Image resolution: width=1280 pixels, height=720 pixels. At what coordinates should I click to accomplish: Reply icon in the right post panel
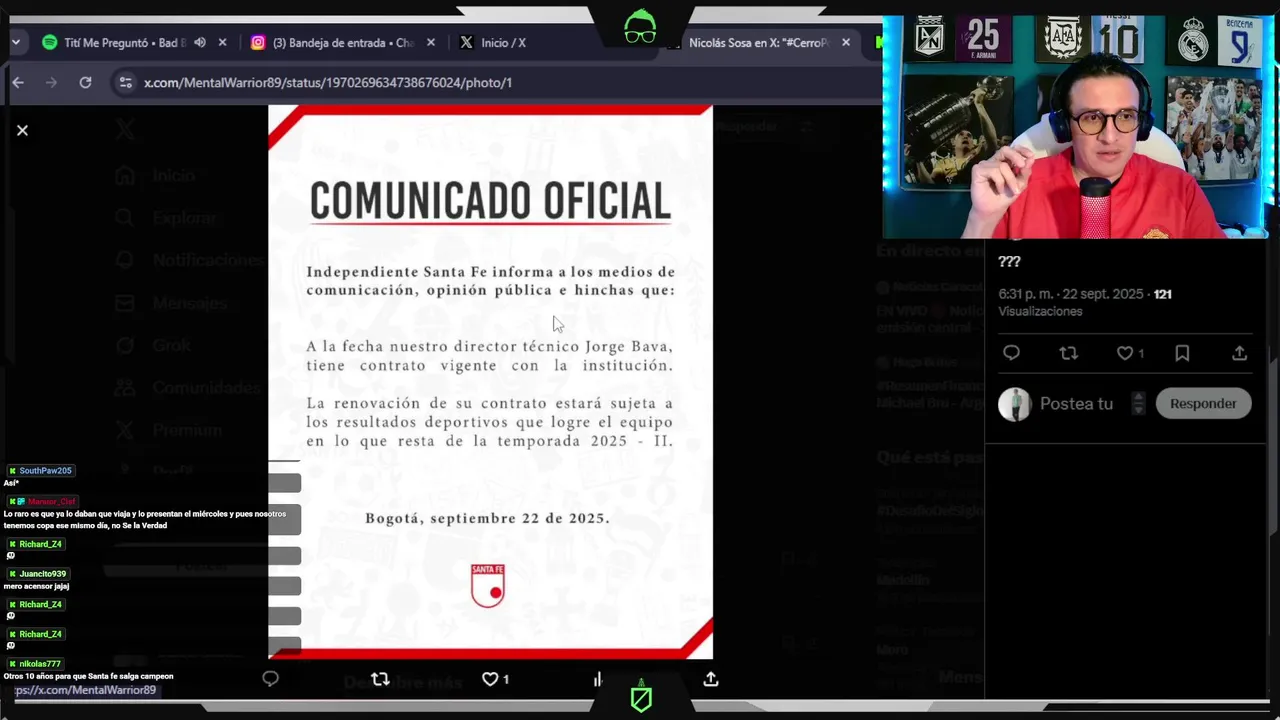click(x=1011, y=353)
